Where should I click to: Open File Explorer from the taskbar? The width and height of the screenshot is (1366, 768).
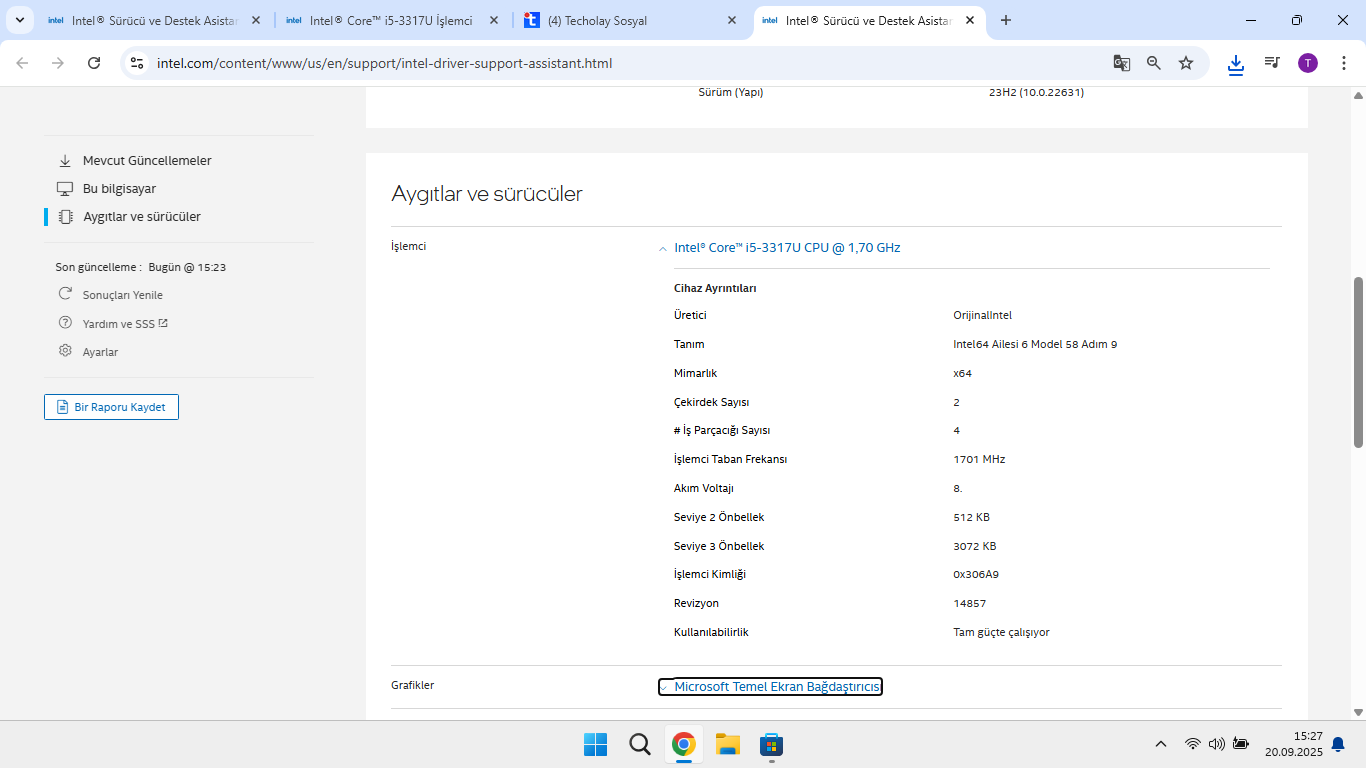pos(727,744)
